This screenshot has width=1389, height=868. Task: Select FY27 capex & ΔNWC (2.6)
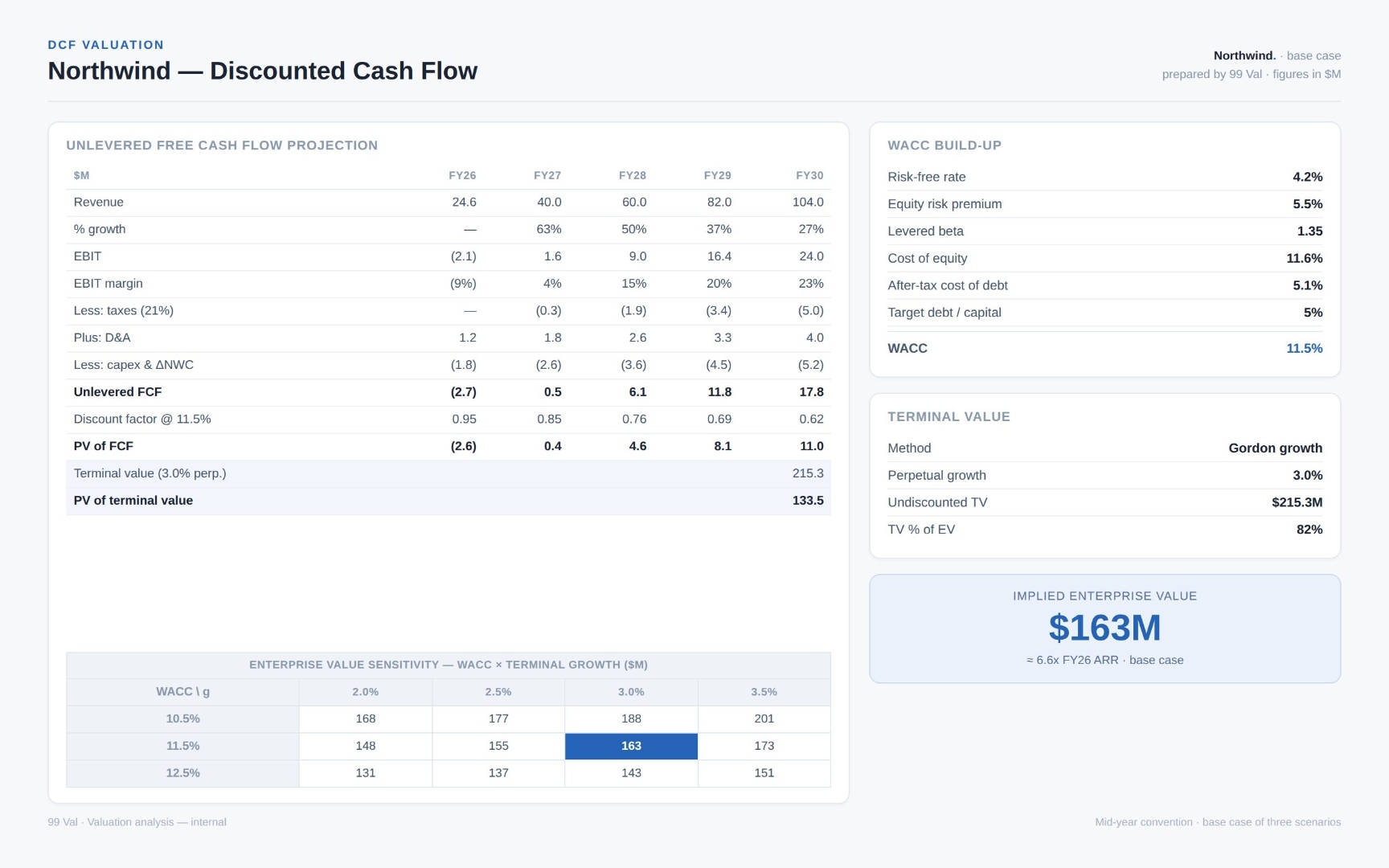548,365
